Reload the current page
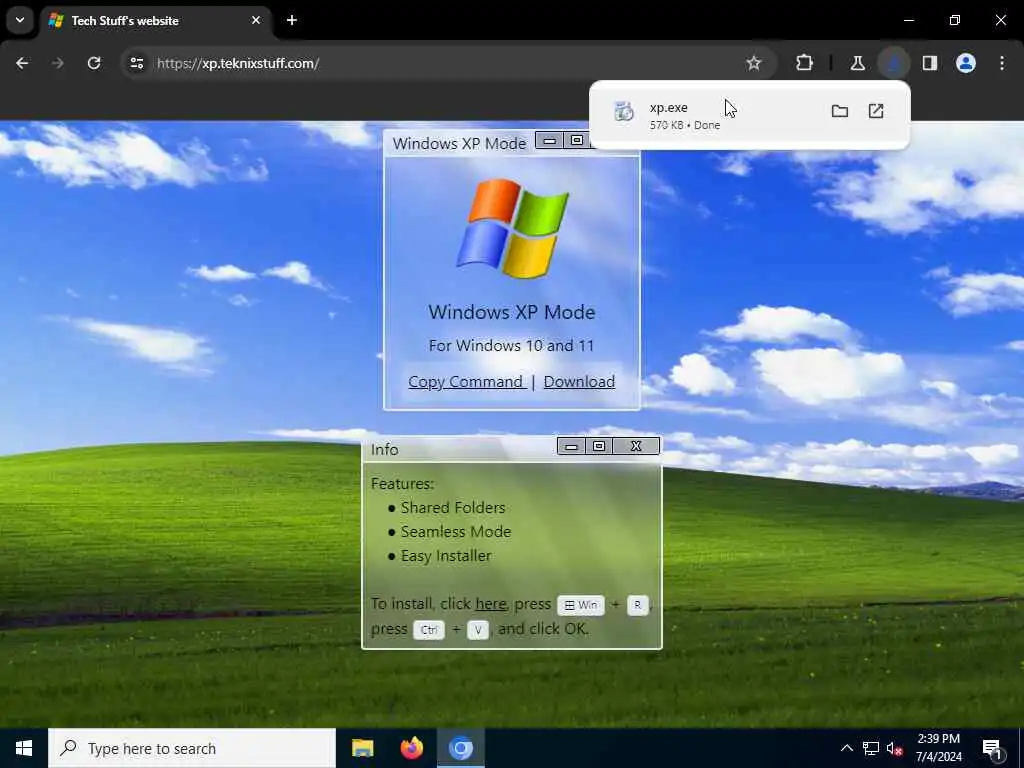Viewport: 1024px width, 768px height. [x=94, y=63]
